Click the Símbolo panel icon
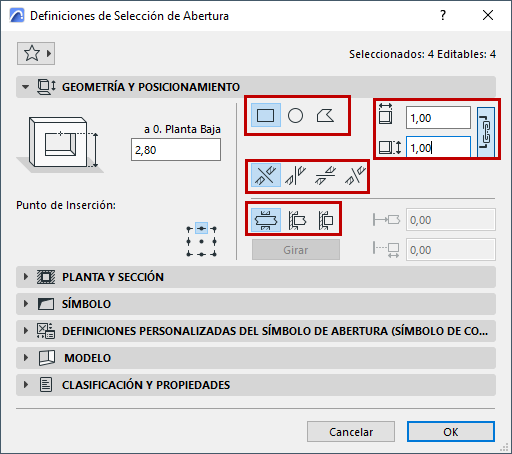The height and width of the screenshot is (454, 512). click(x=46, y=304)
